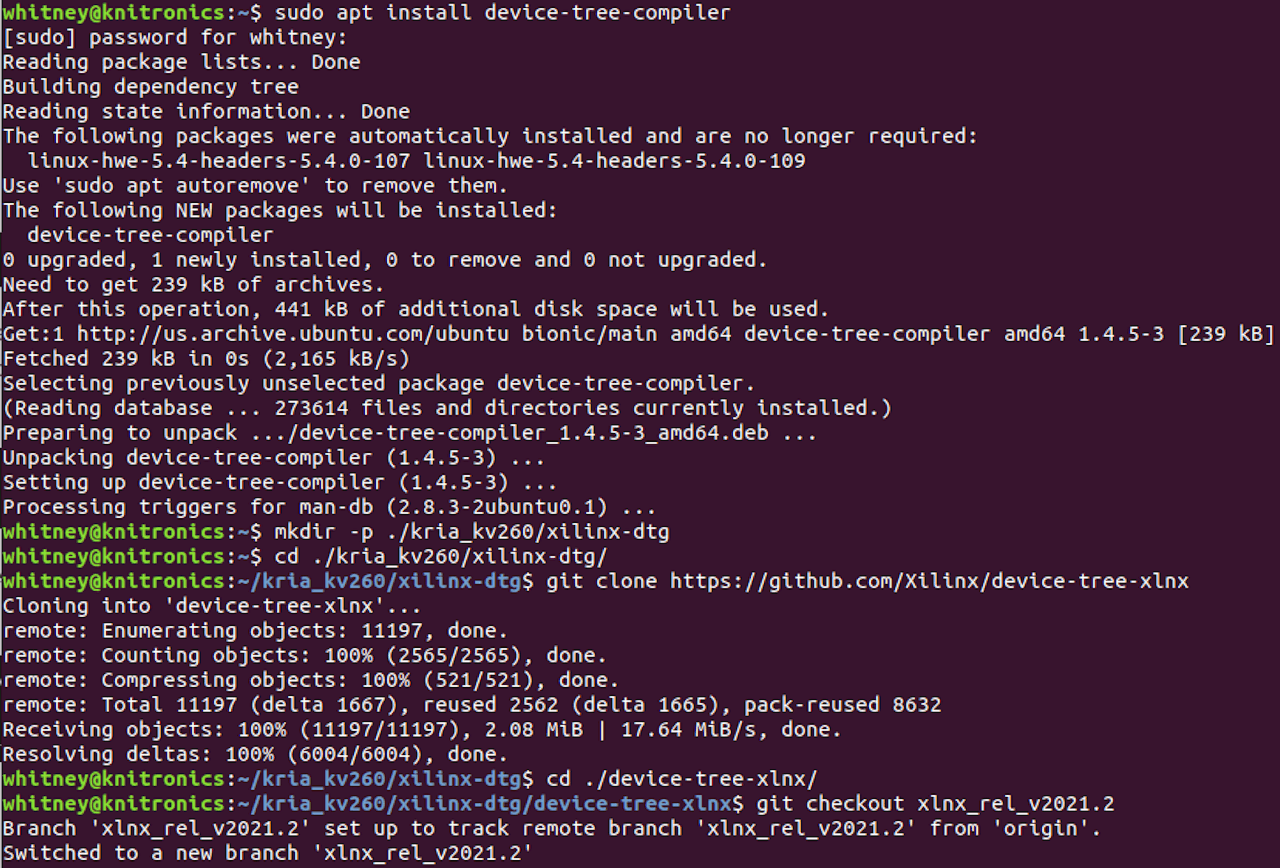The image size is (1280, 868).
Task: Click the github.com/Xilinx/device-tree-xlnx URL
Action: coord(929,581)
